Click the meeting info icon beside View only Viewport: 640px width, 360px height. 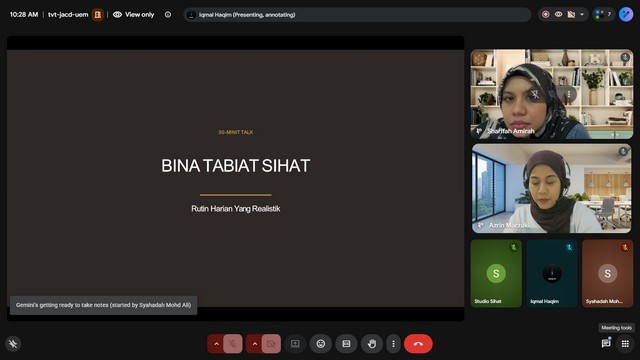(x=168, y=15)
